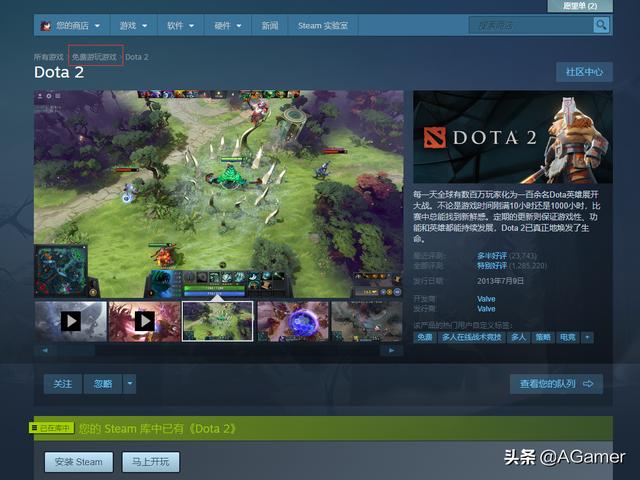Select the last screenshot thumbnail in strip
The height and width of the screenshot is (480, 640).
(x=367, y=321)
